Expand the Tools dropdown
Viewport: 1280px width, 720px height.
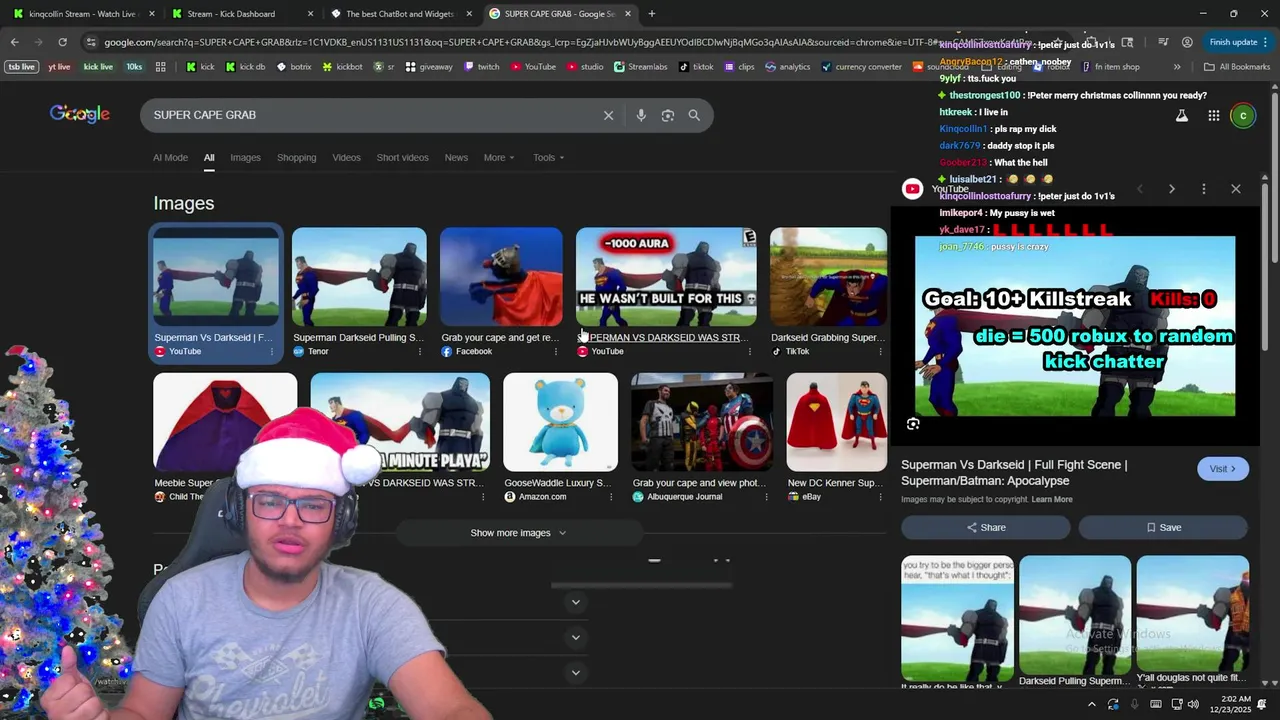pos(549,158)
